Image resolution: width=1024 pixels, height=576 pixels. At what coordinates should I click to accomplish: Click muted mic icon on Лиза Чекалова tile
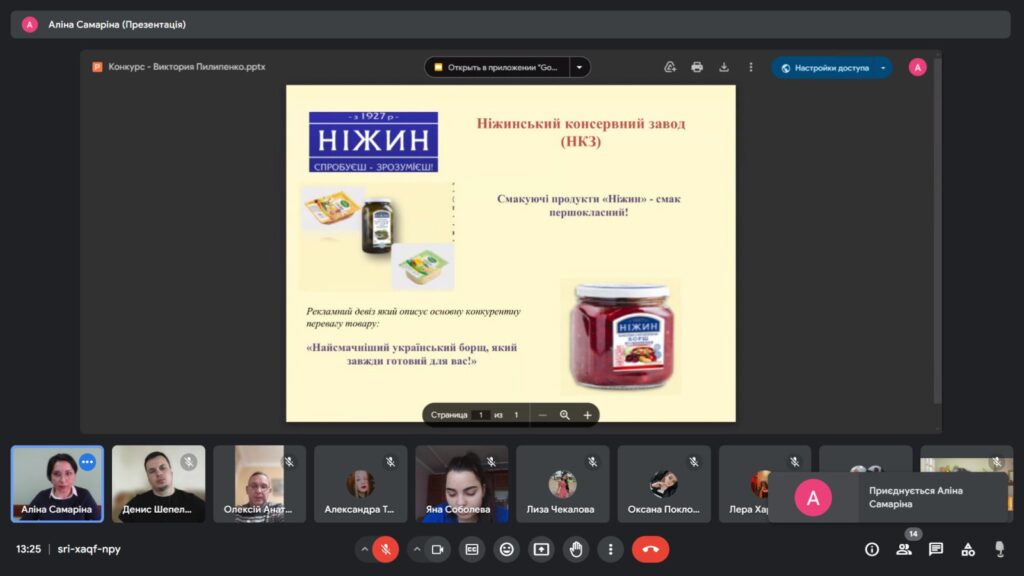pyautogui.click(x=592, y=462)
